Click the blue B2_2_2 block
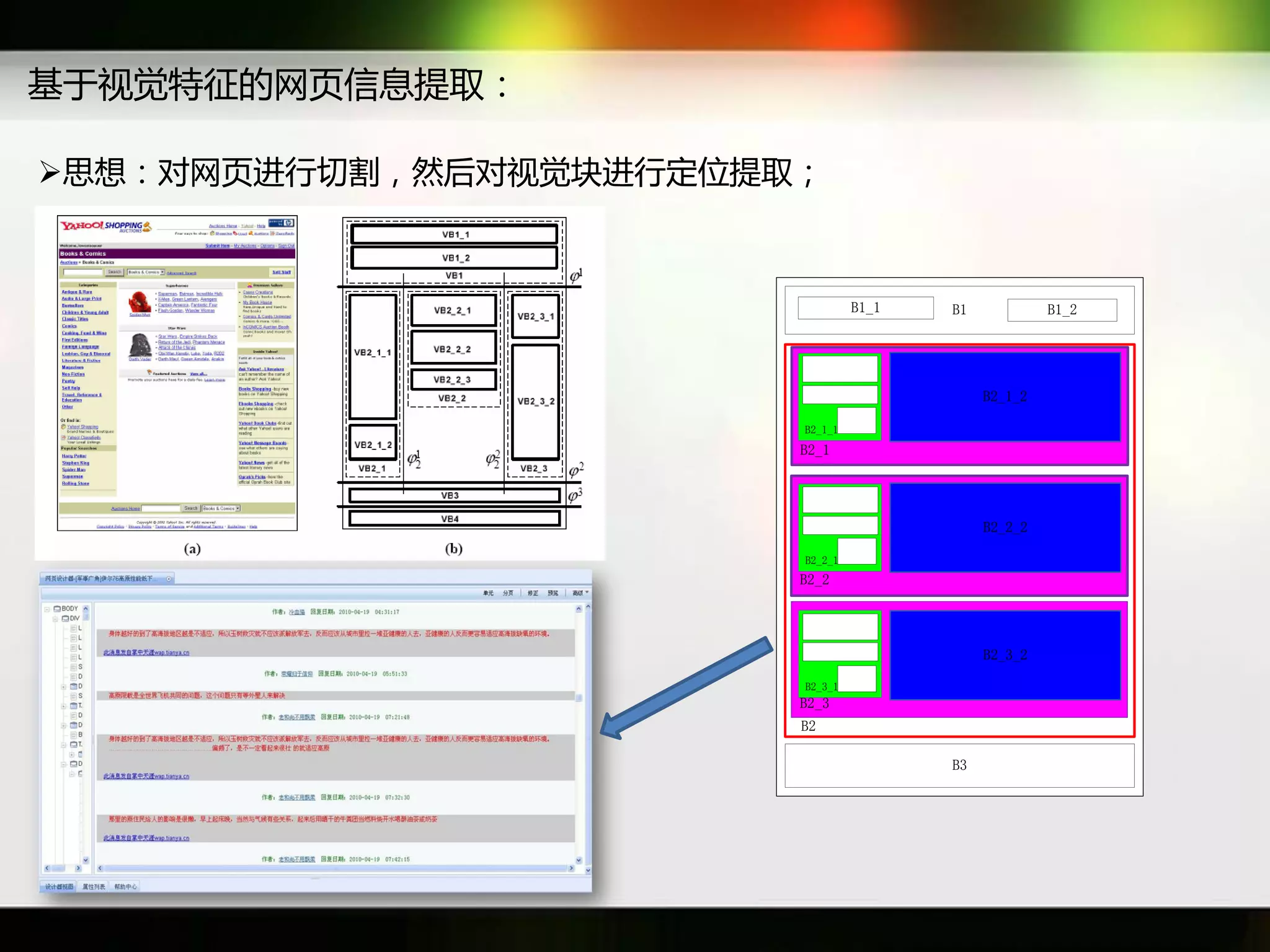This screenshot has width=1270, height=952. [x=1005, y=527]
